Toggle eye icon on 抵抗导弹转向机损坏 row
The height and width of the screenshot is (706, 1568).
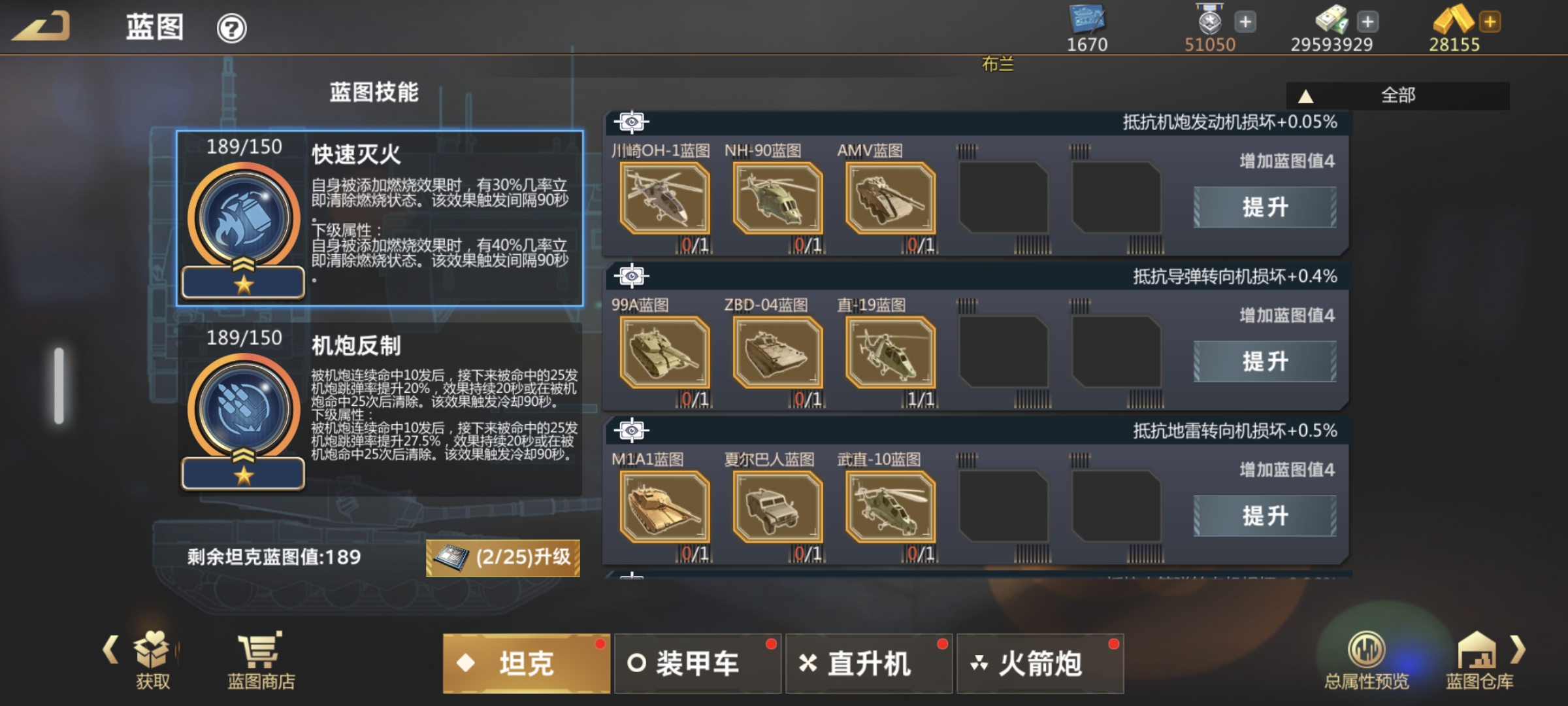click(x=631, y=276)
